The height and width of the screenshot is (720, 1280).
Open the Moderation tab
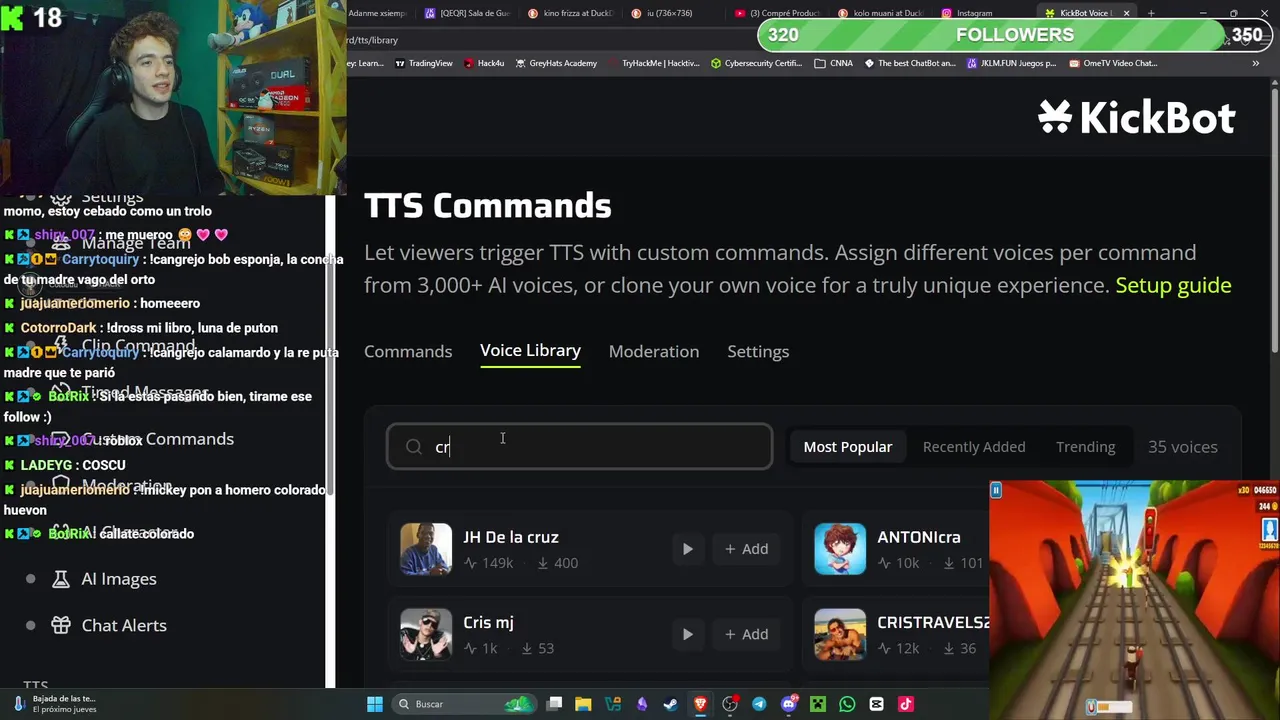(x=654, y=351)
